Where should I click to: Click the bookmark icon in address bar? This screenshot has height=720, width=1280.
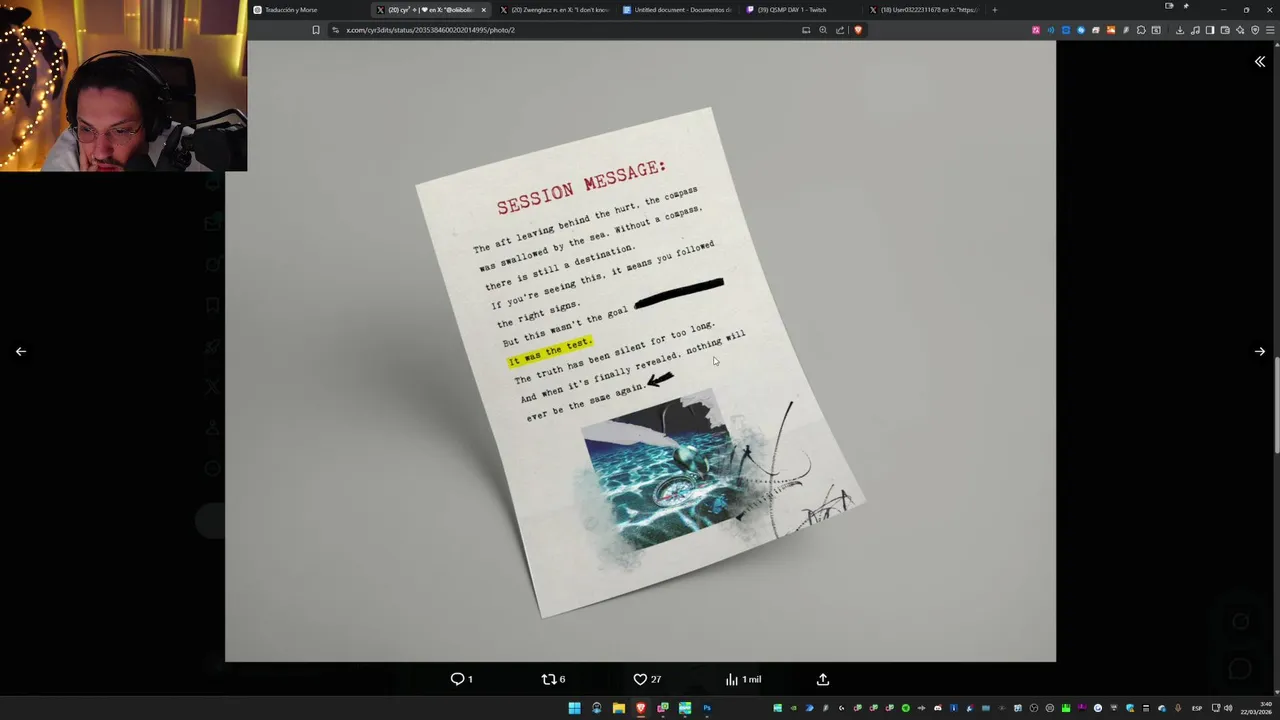click(x=316, y=30)
